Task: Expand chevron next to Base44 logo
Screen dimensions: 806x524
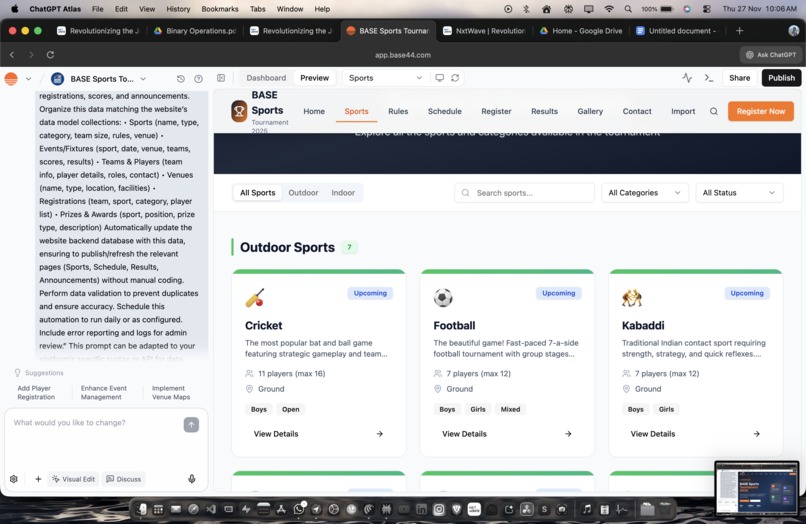Action: [28, 79]
